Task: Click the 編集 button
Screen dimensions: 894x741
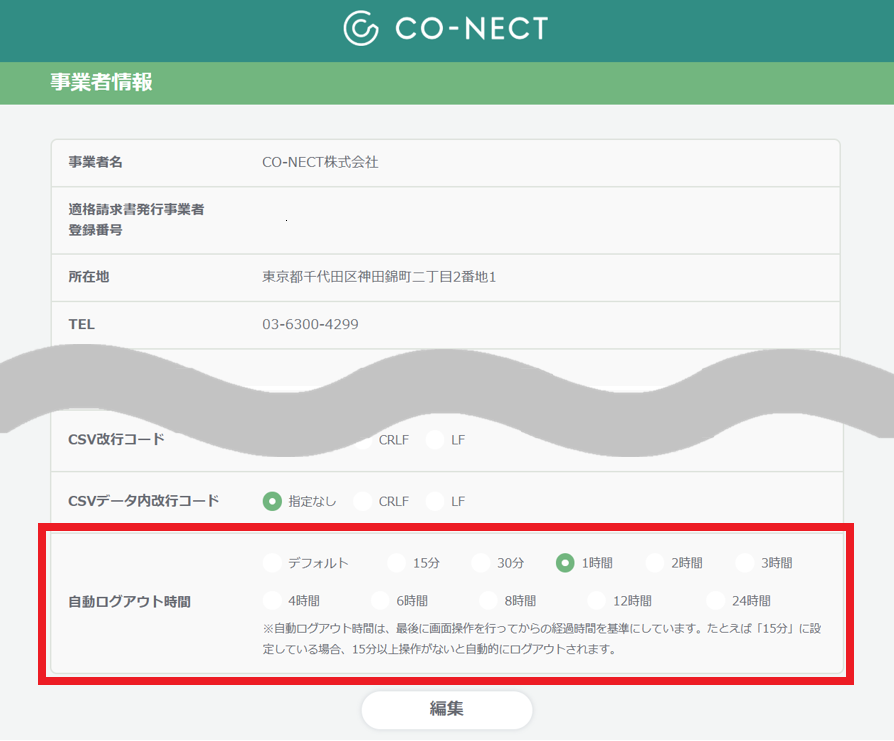Action: [x=447, y=710]
